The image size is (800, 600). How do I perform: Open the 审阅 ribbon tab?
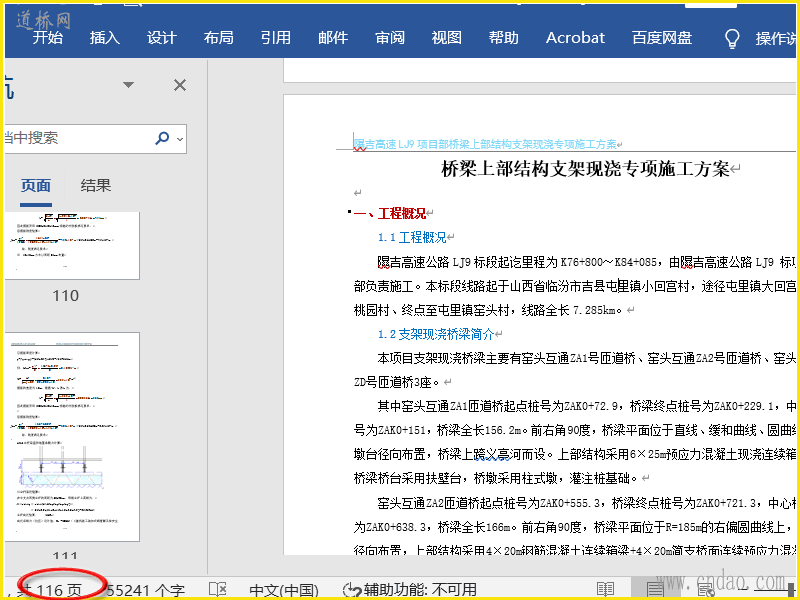pos(390,38)
